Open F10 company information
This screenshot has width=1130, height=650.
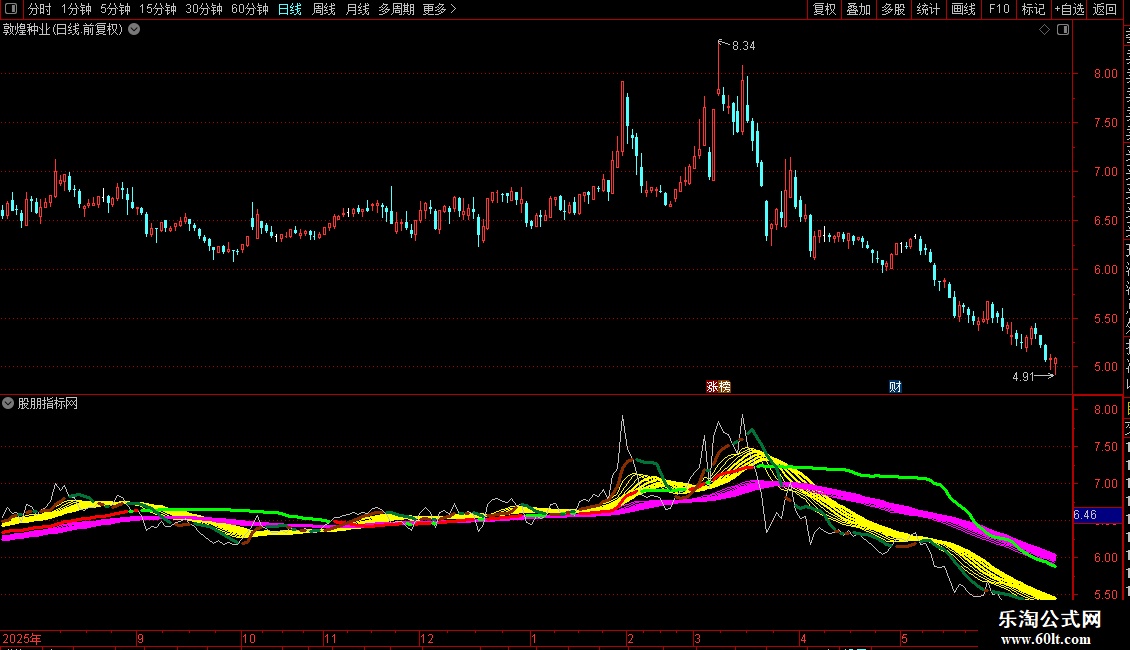tap(999, 9)
